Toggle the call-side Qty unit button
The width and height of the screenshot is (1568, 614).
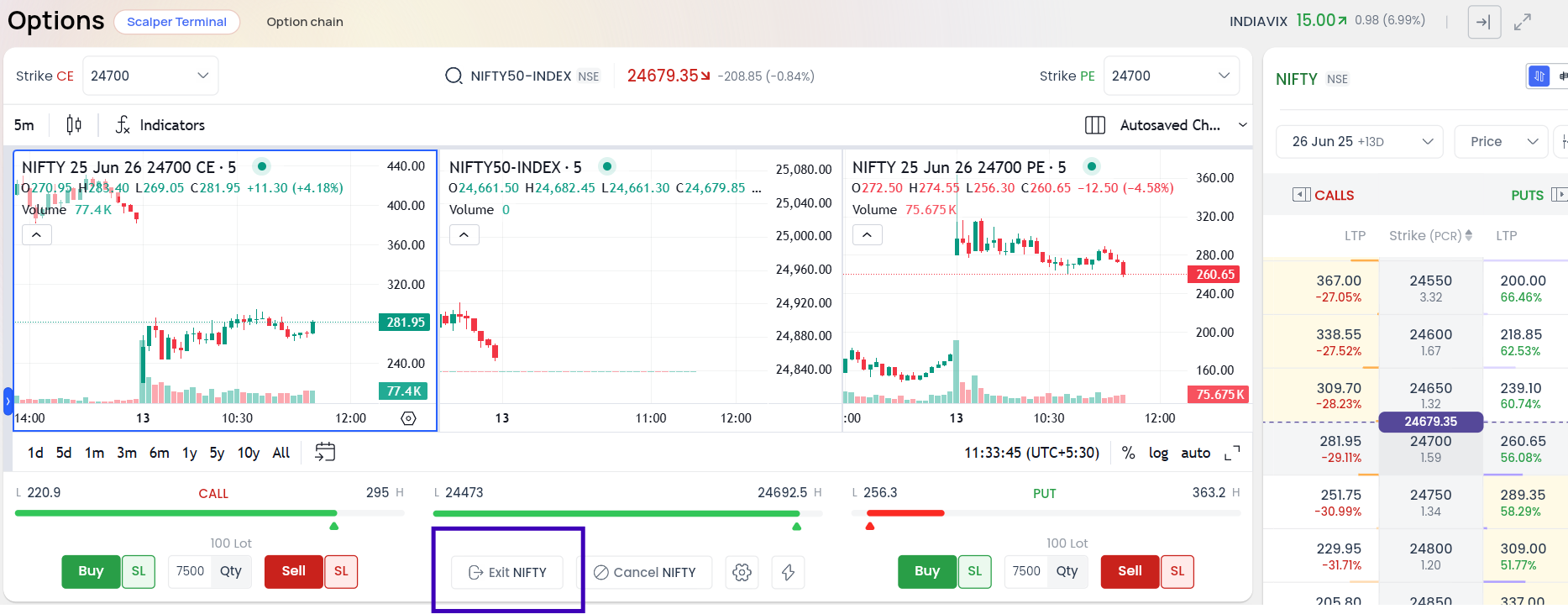(x=231, y=571)
